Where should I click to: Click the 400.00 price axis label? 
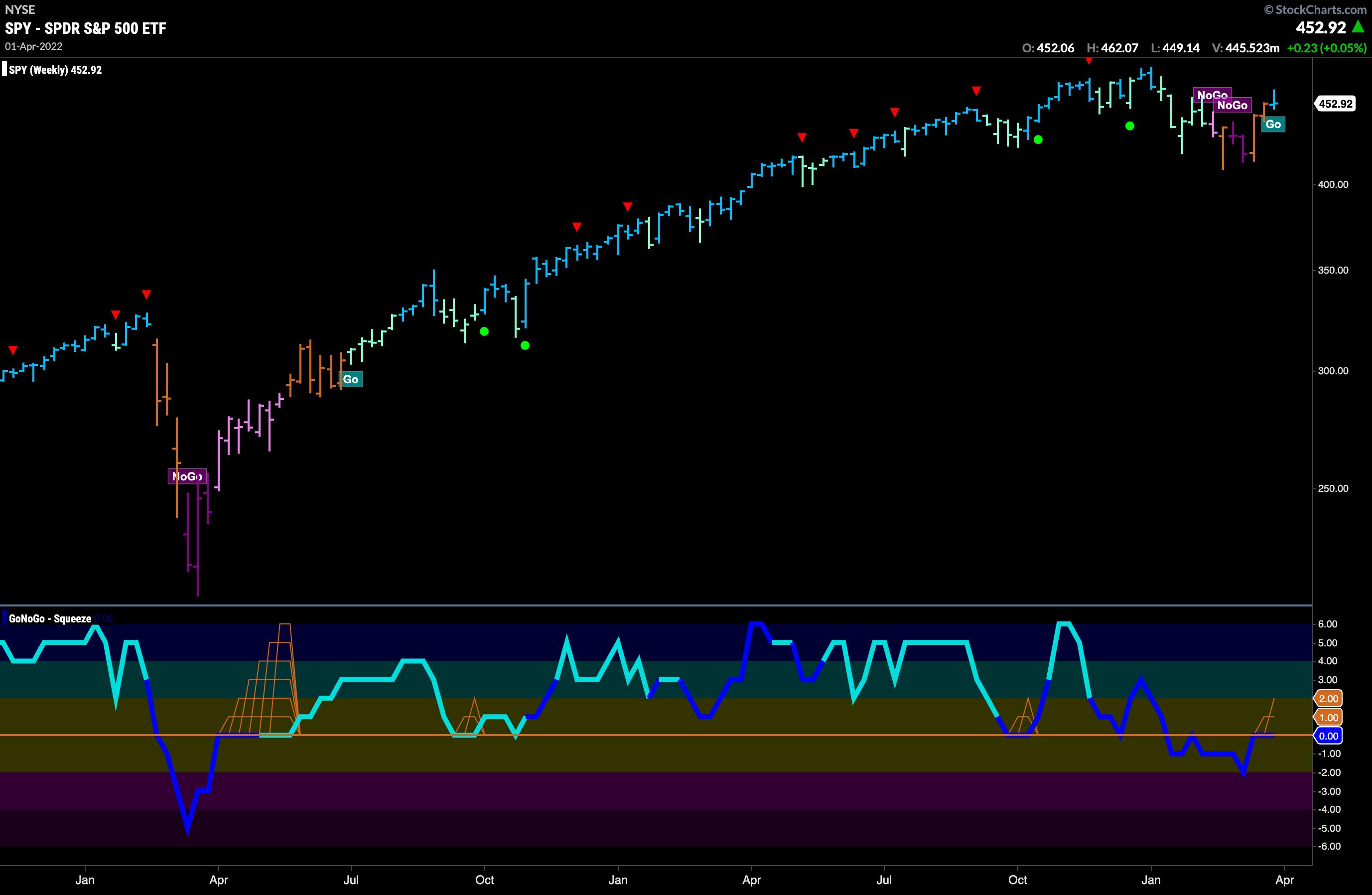point(1333,184)
